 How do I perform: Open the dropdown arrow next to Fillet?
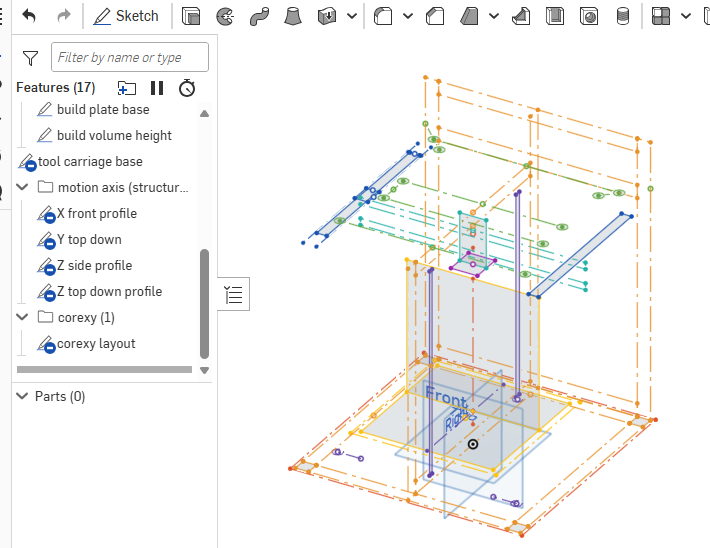point(408,16)
